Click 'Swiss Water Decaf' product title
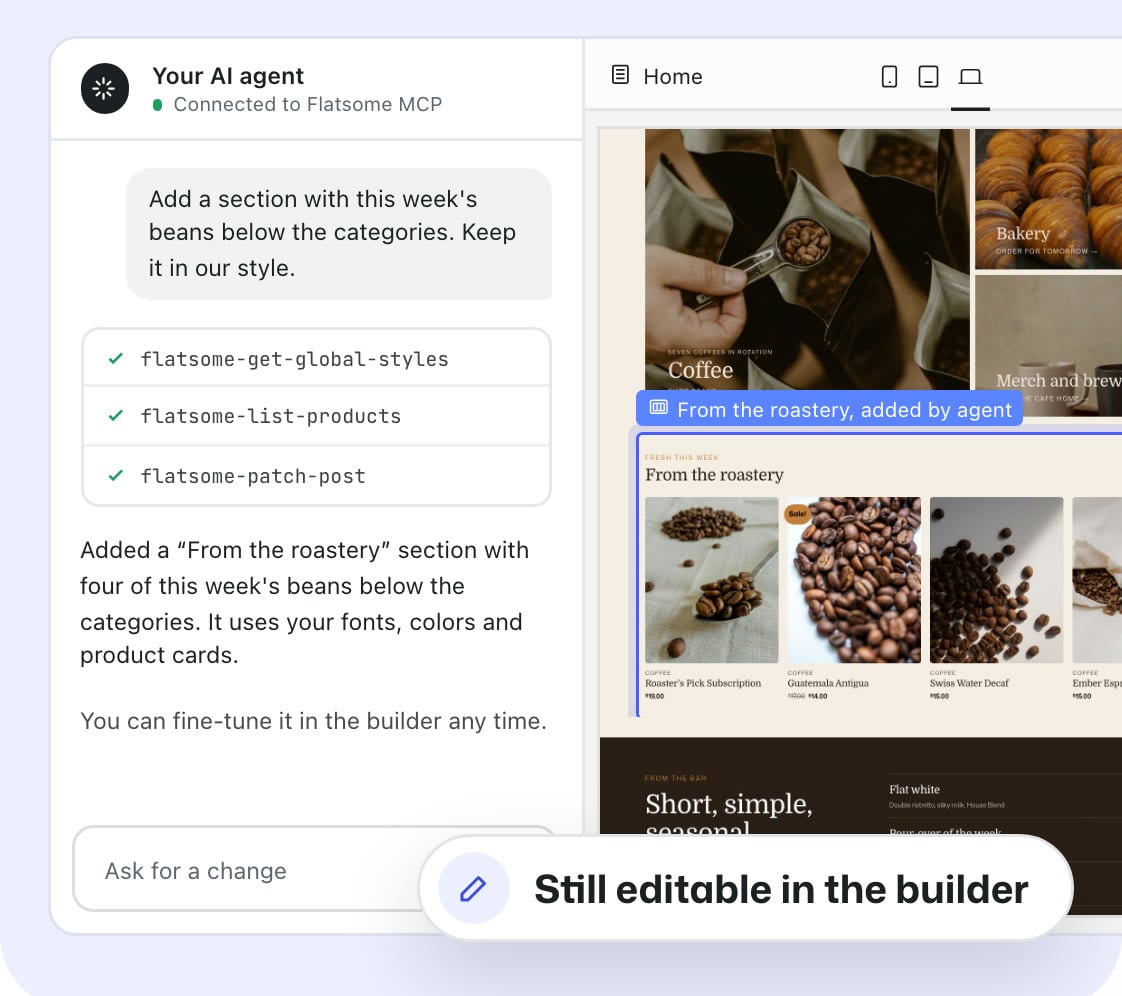 point(969,683)
